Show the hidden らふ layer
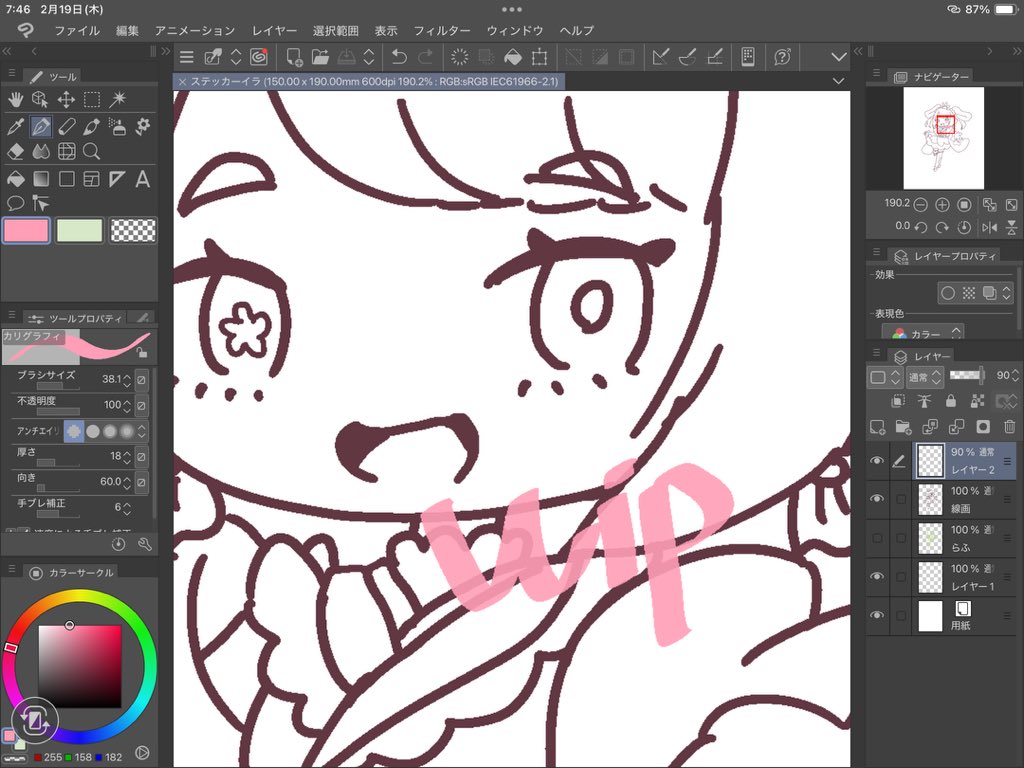Image resolution: width=1024 pixels, height=768 pixels. pos(877,538)
